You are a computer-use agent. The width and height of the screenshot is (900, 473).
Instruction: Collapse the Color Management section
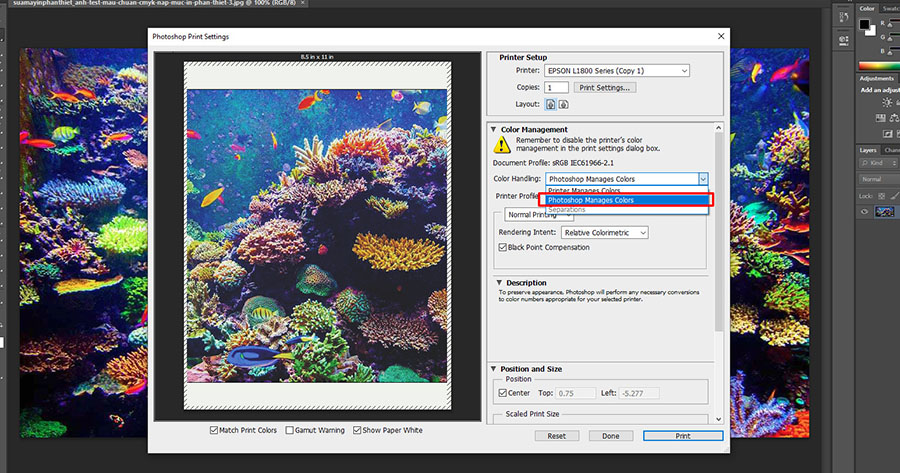pos(493,129)
